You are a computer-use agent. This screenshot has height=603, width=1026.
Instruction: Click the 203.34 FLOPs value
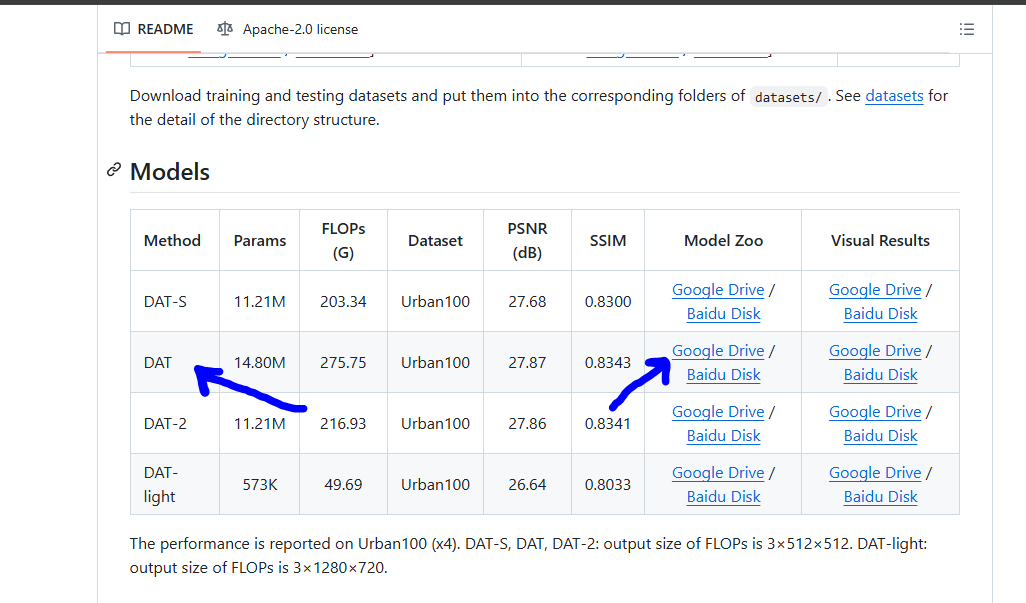tap(343, 302)
